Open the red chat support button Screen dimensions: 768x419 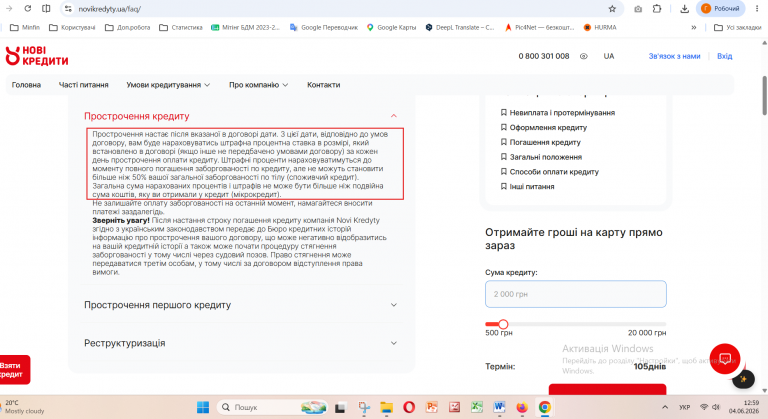coord(725,359)
